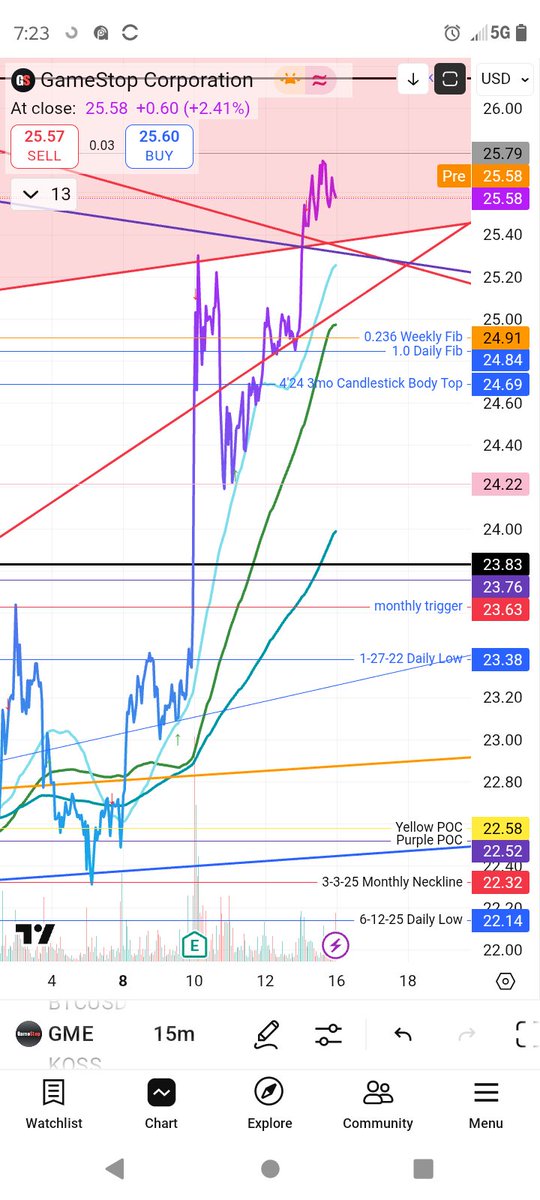This screenshot has height=1200, width=540.
Task: Change the 15m timeframe interval
Action: (174, 1034)
